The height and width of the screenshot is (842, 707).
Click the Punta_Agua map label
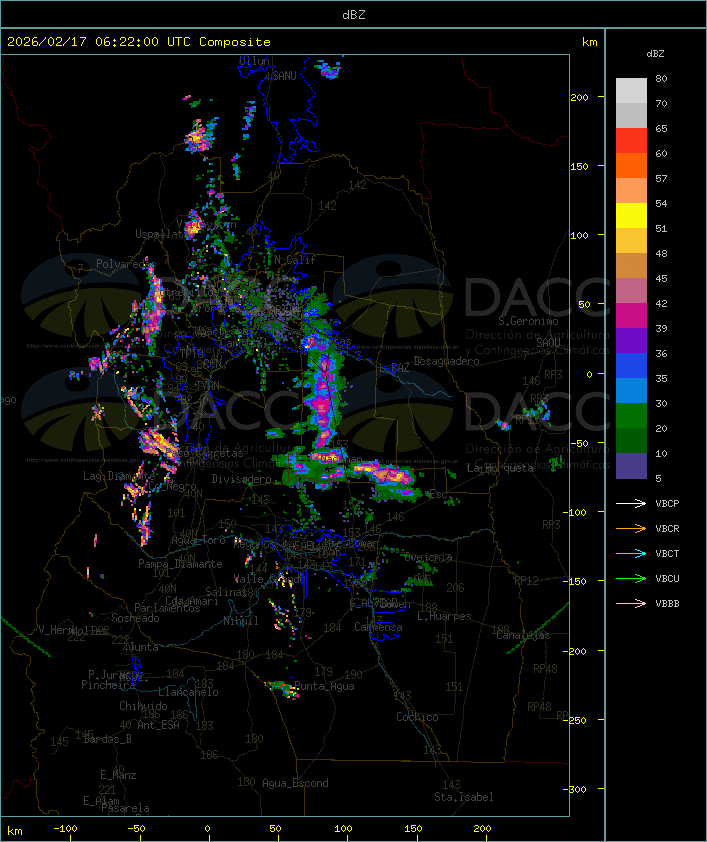coord(324,686)
